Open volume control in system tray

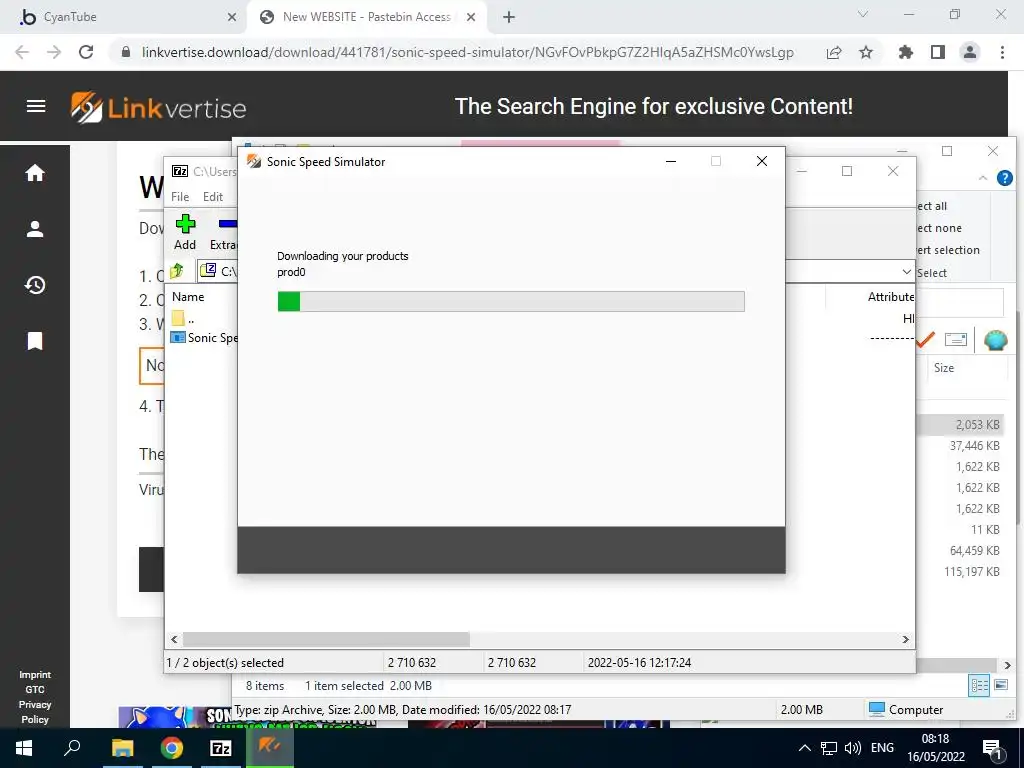point(853,748)
